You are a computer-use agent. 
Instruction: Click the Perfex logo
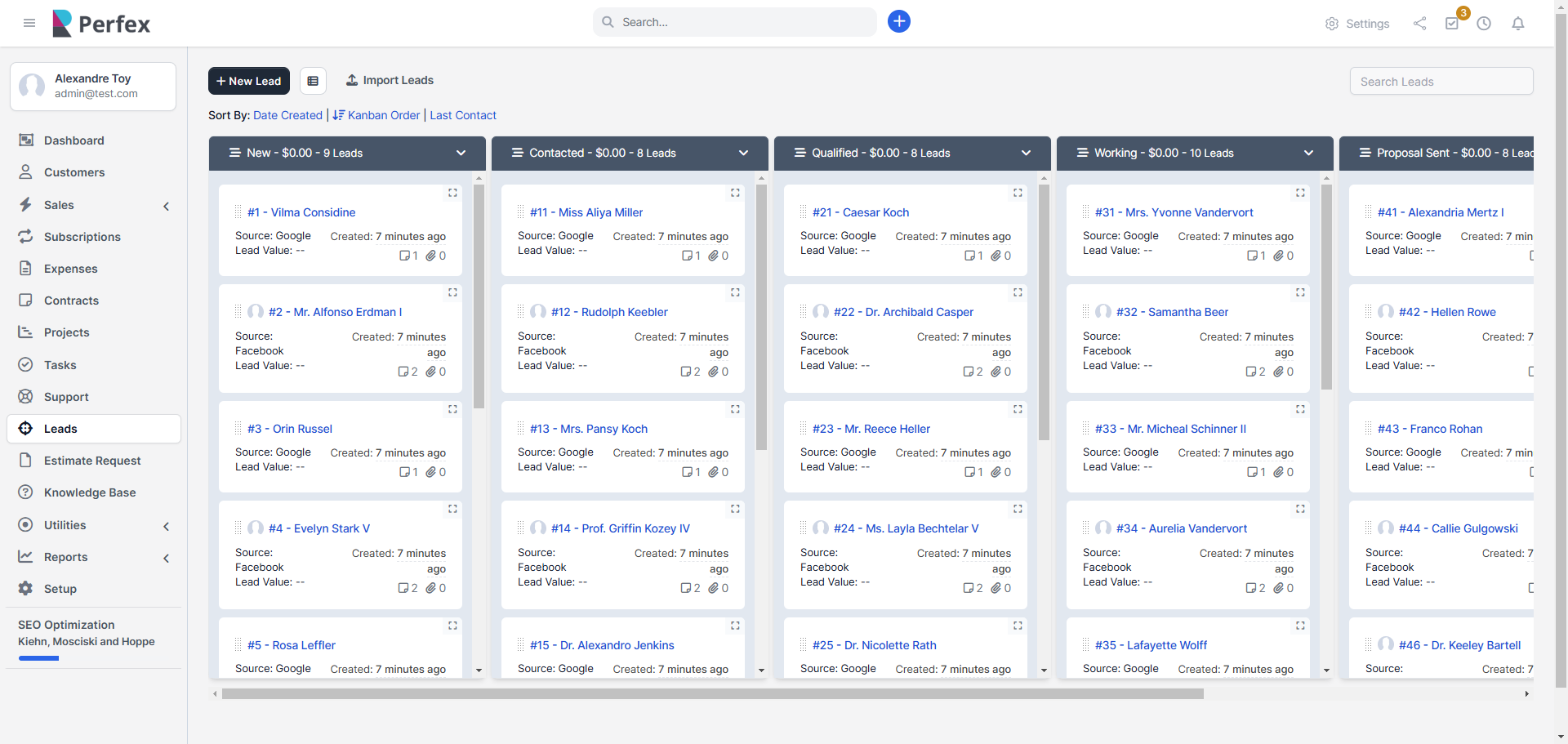coord(100,23)
